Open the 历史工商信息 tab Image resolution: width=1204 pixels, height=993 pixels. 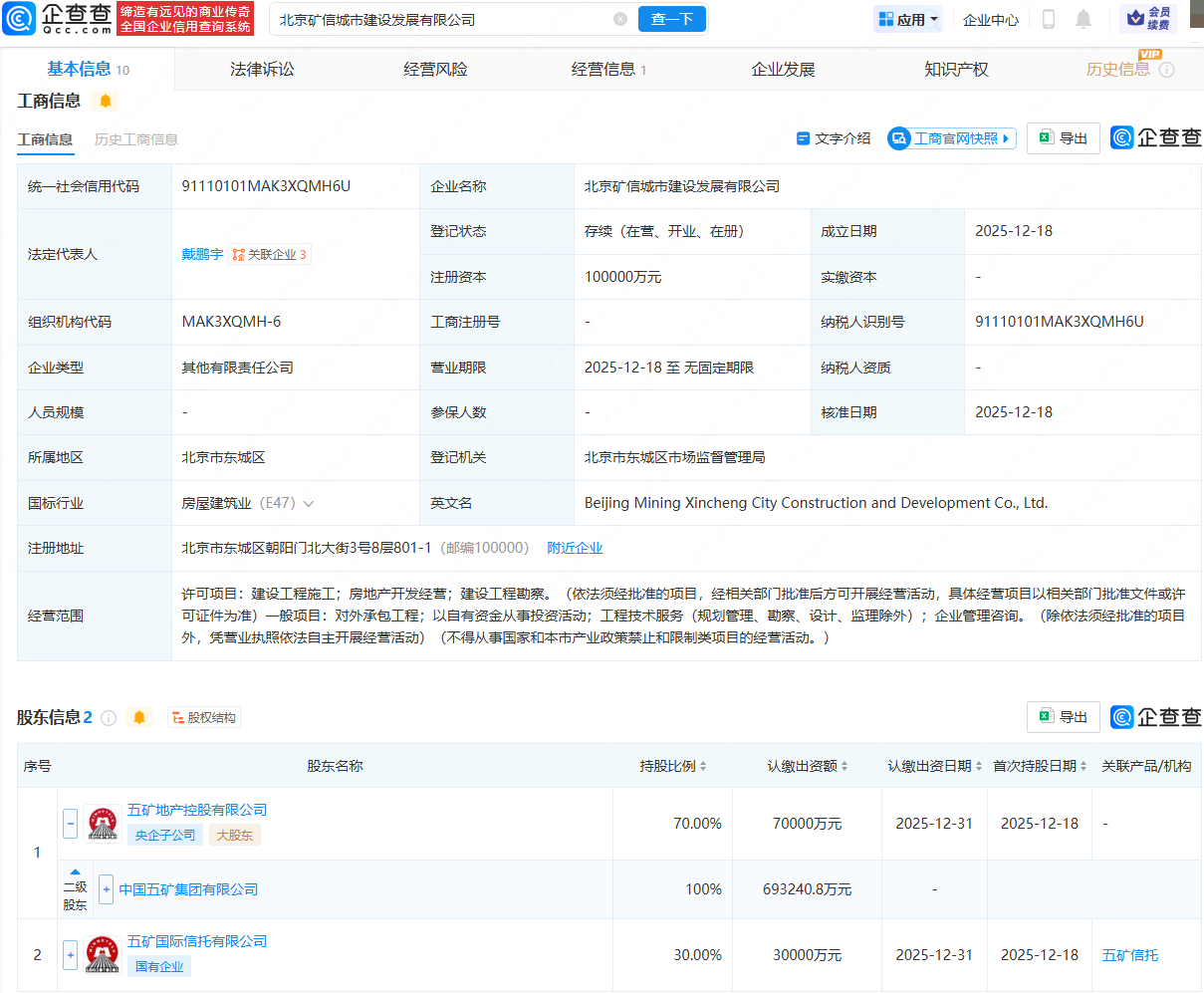[x=135, y=139]
